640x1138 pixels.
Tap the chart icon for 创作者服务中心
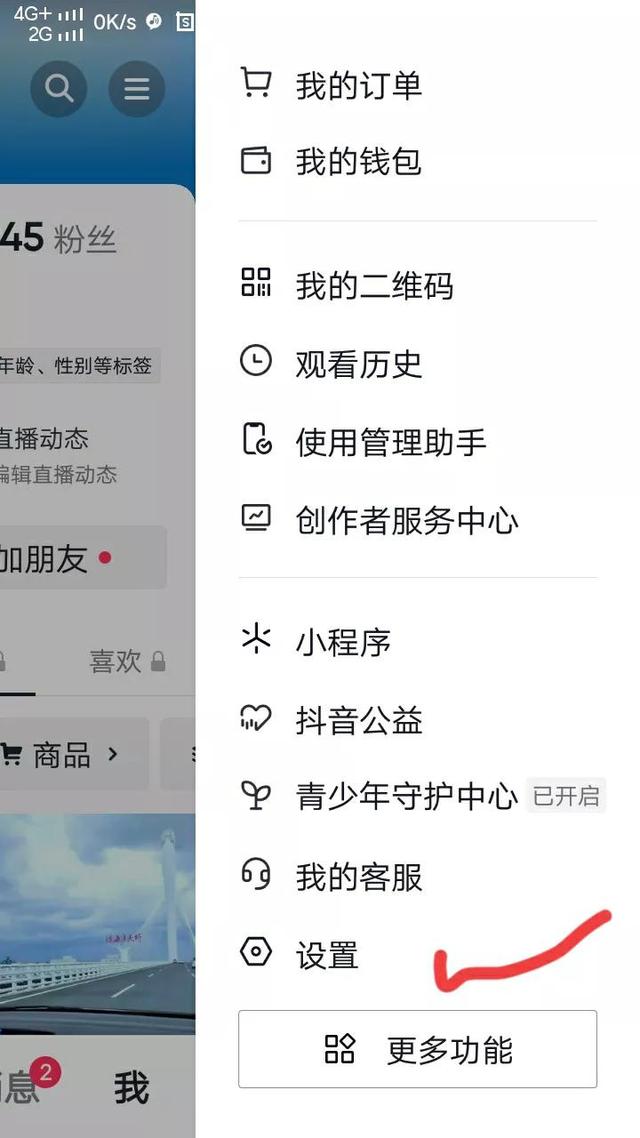(255, 517)
